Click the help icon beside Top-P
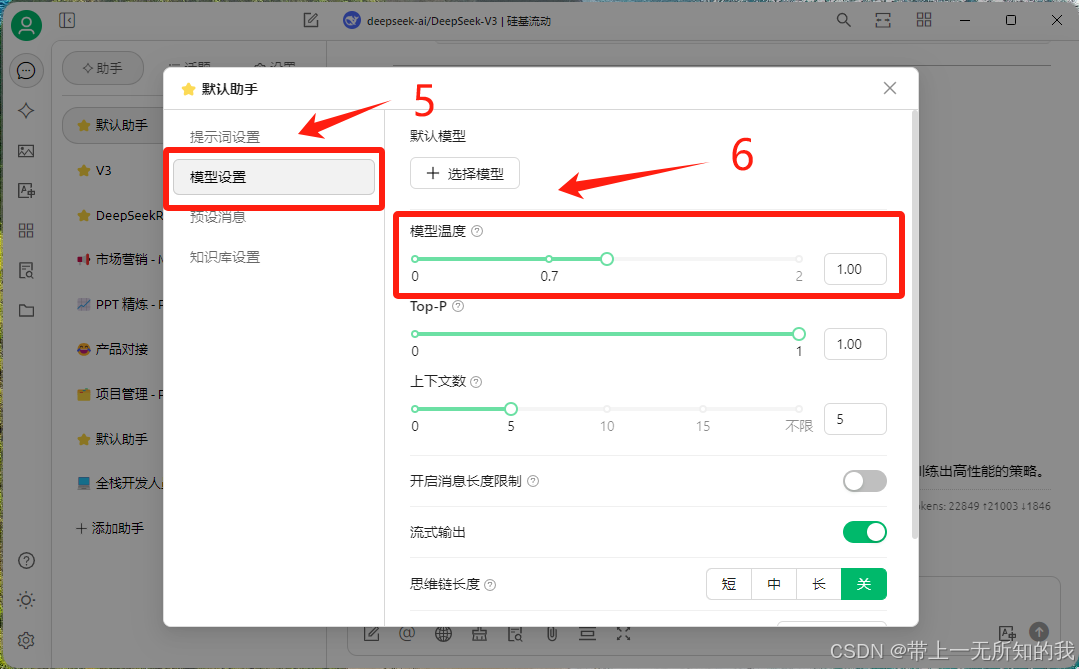1079x669 pixels. [x=458, y=306]
